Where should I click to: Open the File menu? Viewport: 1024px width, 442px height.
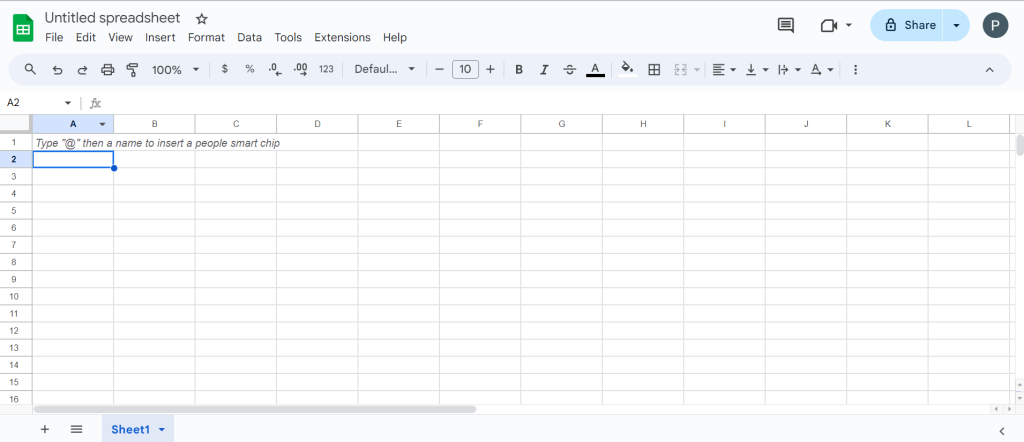coord(54,37)
